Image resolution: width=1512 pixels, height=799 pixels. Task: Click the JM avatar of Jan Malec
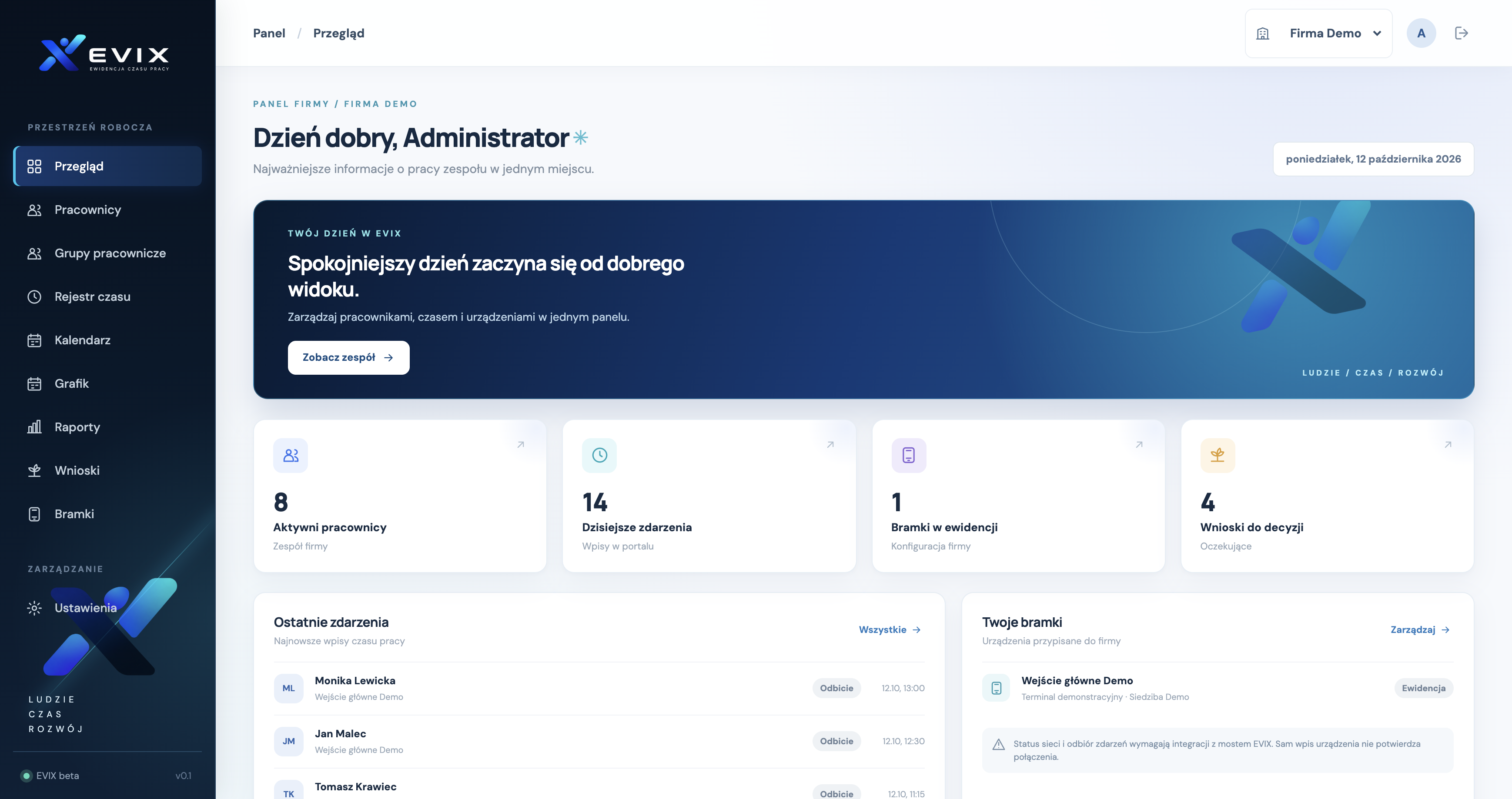pos(289,741)
